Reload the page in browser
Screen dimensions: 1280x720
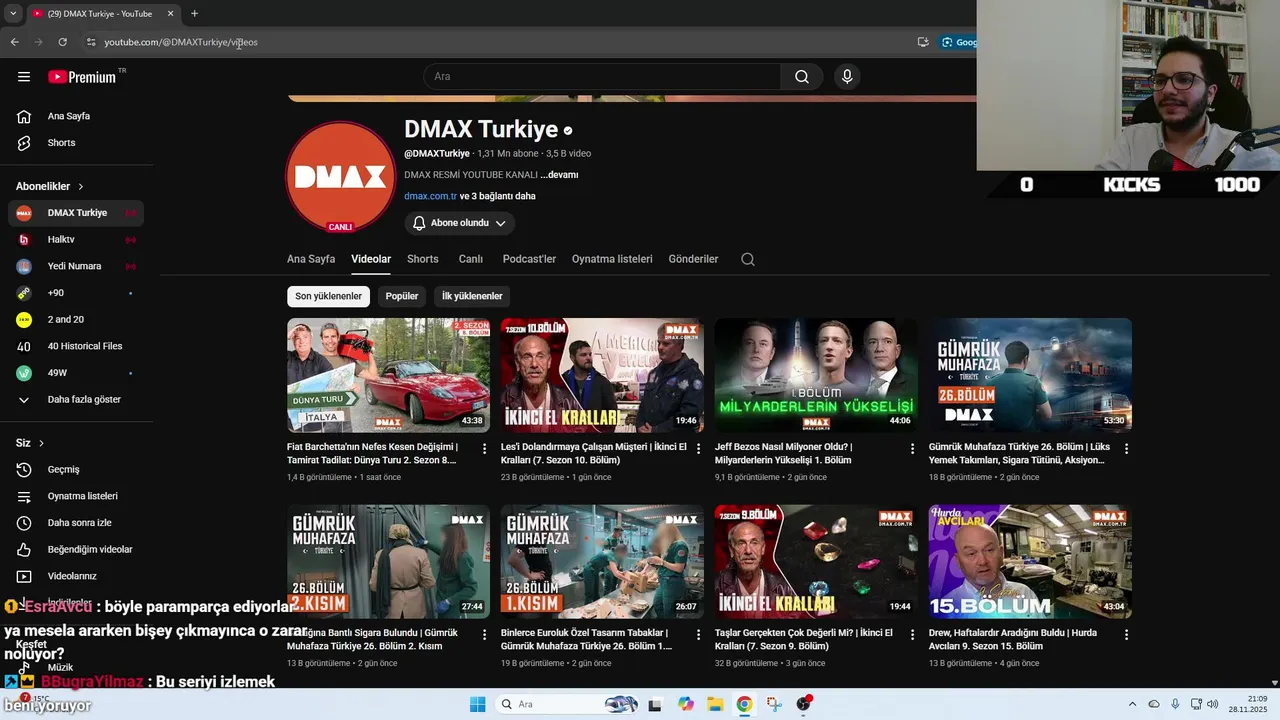click(62, 42)
